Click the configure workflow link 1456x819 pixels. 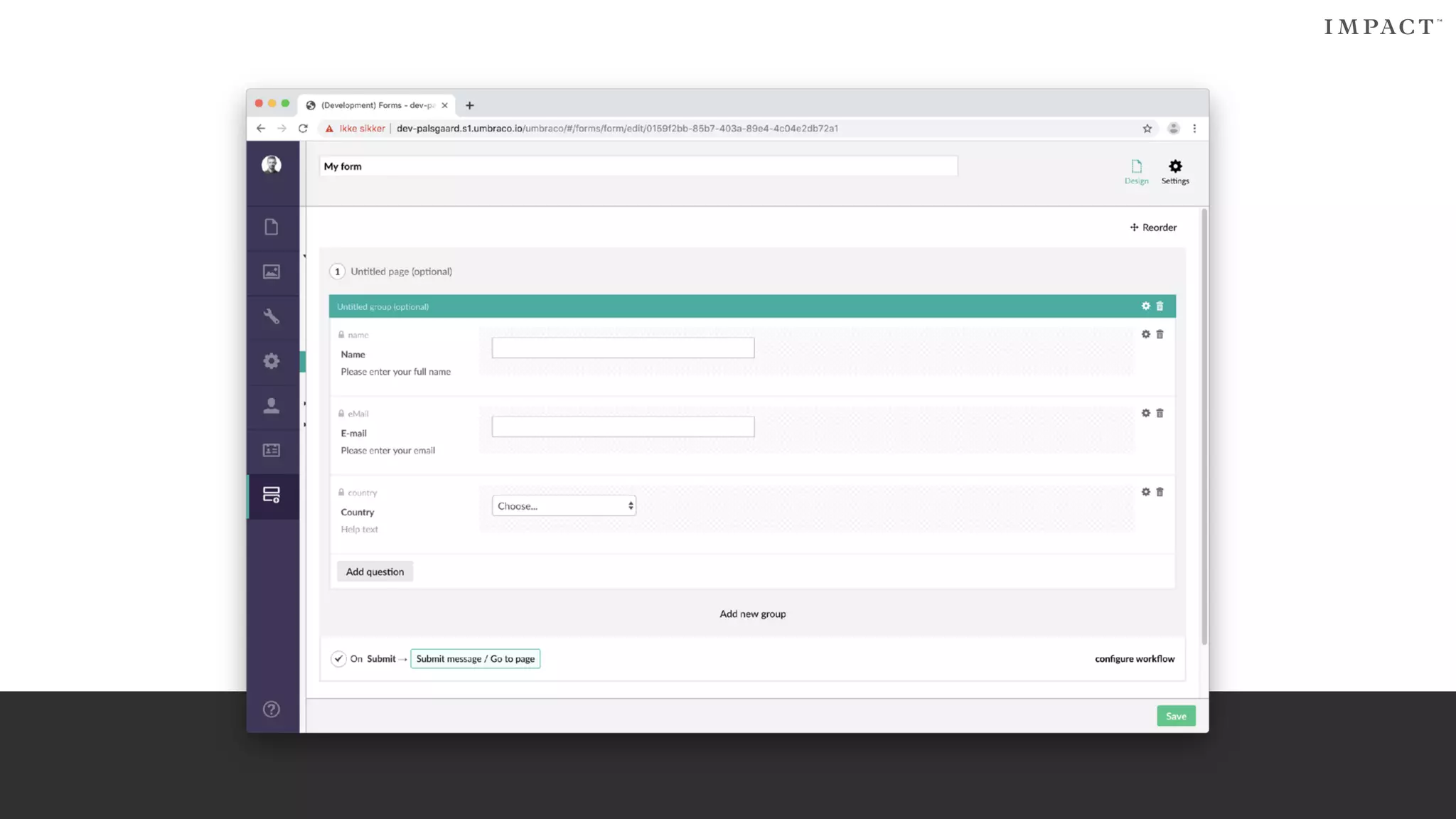[1134, 658]
